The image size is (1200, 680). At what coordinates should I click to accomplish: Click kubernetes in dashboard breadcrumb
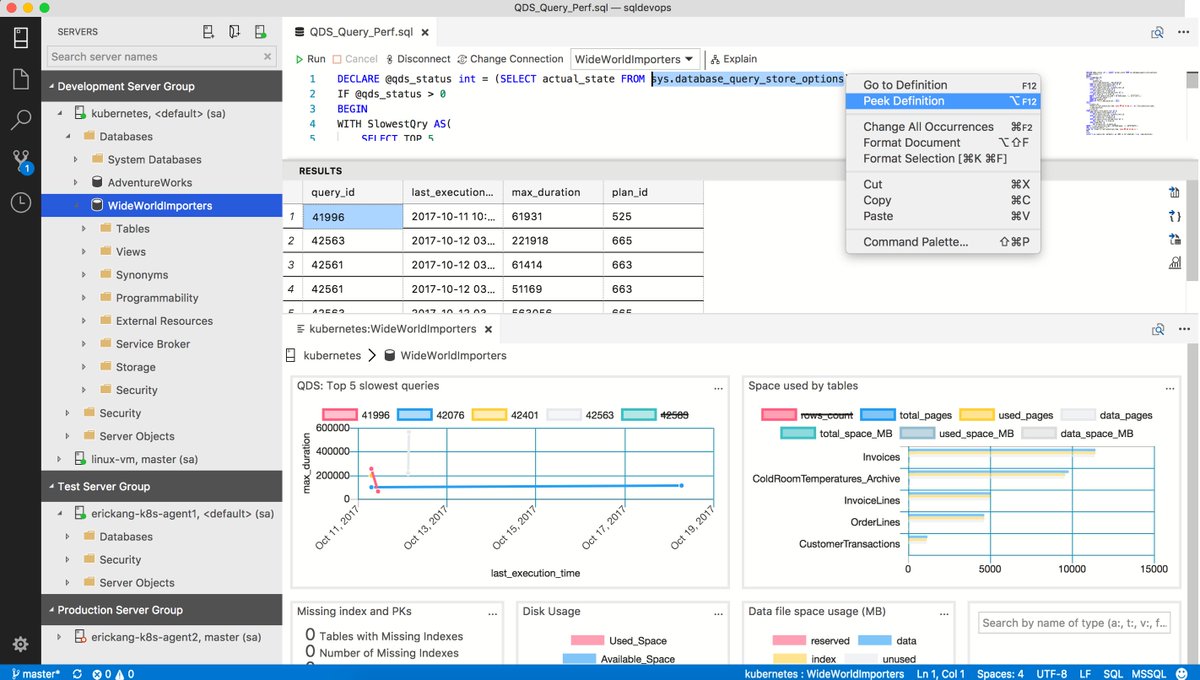(332, 355)
